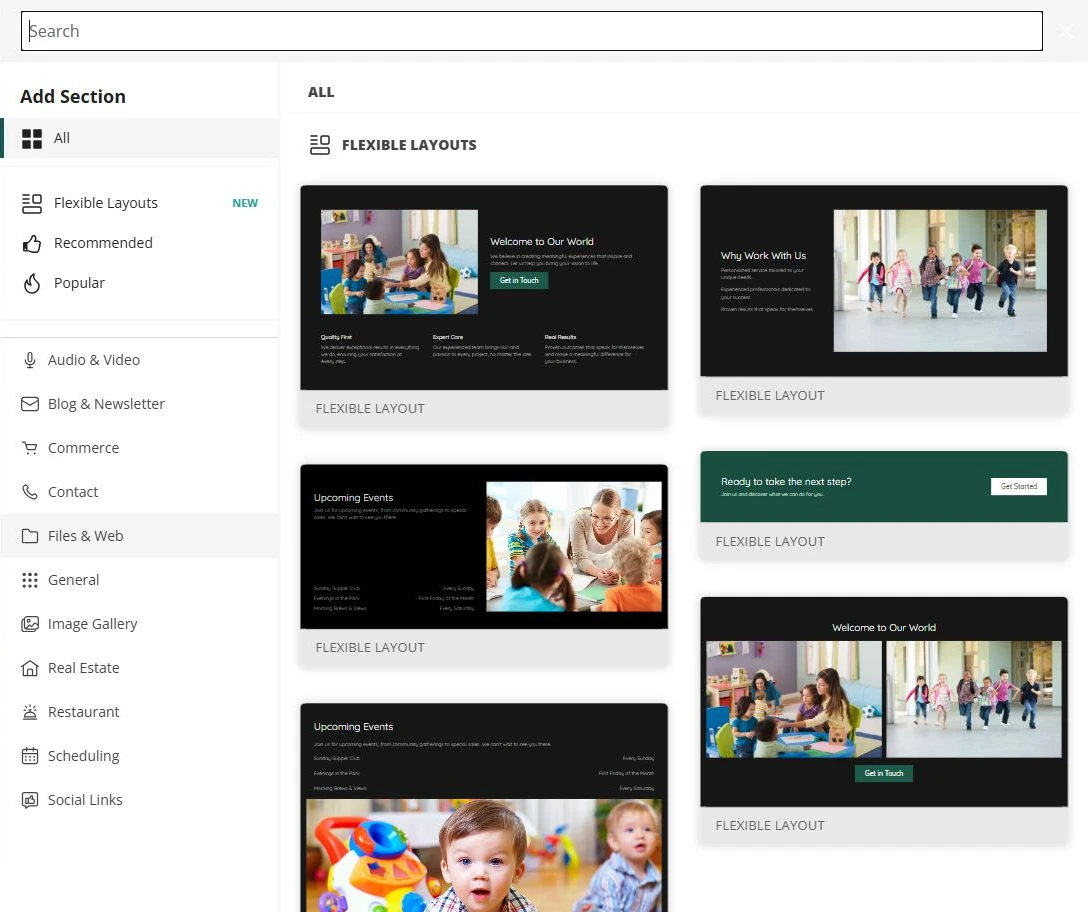Viewport: 1088px width, 912px height.
Task: Click FLEXIBLE LAYOUT label under green banner card
Action: [x=770, y=541]
